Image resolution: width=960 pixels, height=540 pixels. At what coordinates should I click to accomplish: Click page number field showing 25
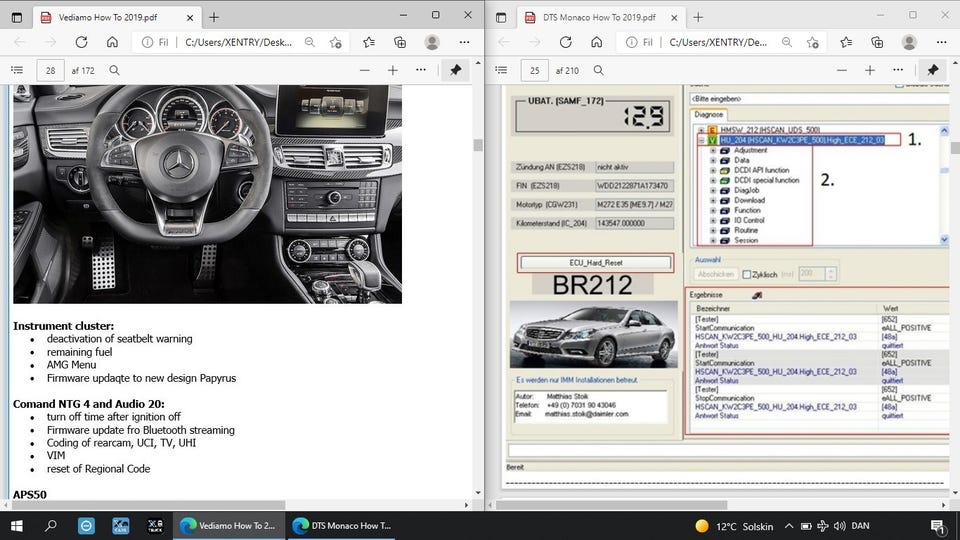click(535, 70)
